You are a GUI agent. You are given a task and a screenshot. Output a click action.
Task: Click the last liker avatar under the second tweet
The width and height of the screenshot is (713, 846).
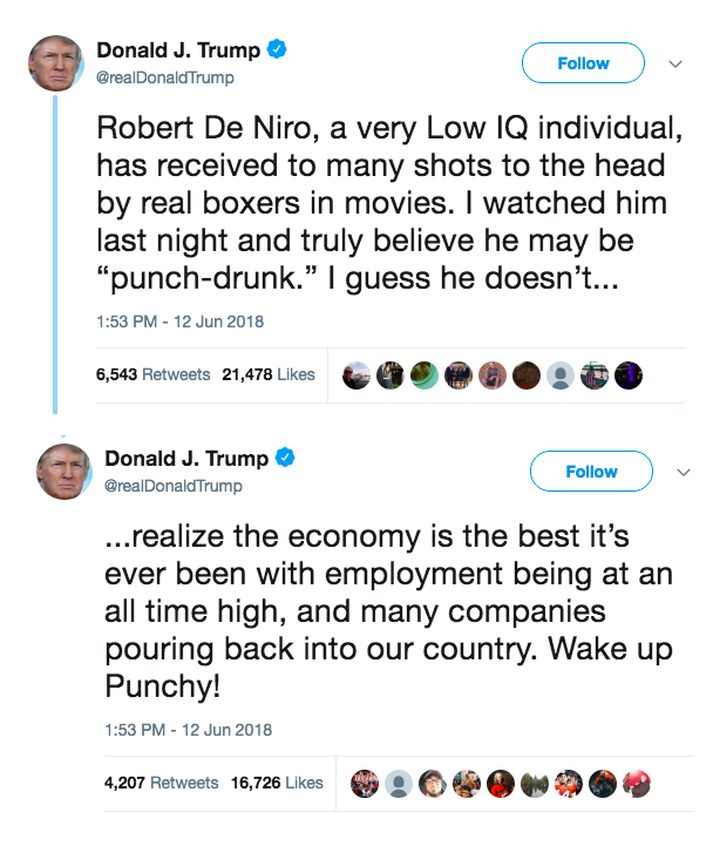point(637,784)
